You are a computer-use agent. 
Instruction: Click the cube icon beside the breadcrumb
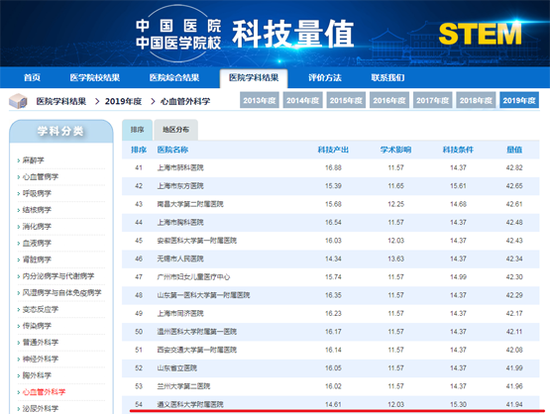coord(18,101)
